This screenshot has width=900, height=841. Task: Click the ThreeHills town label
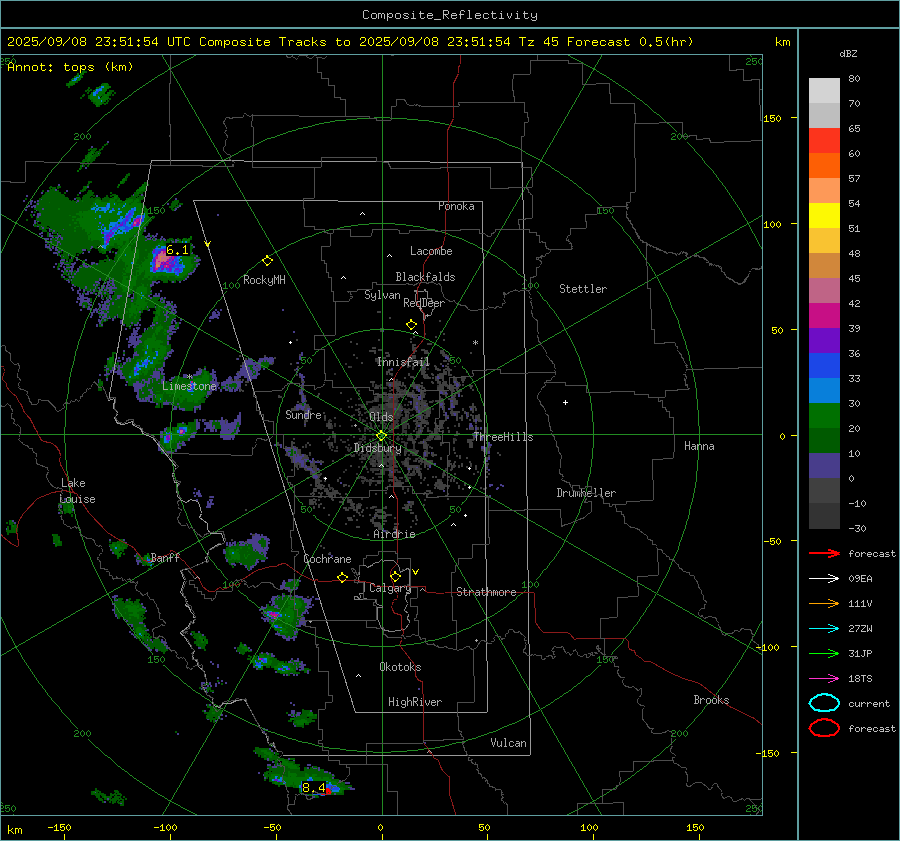(503, 437)
